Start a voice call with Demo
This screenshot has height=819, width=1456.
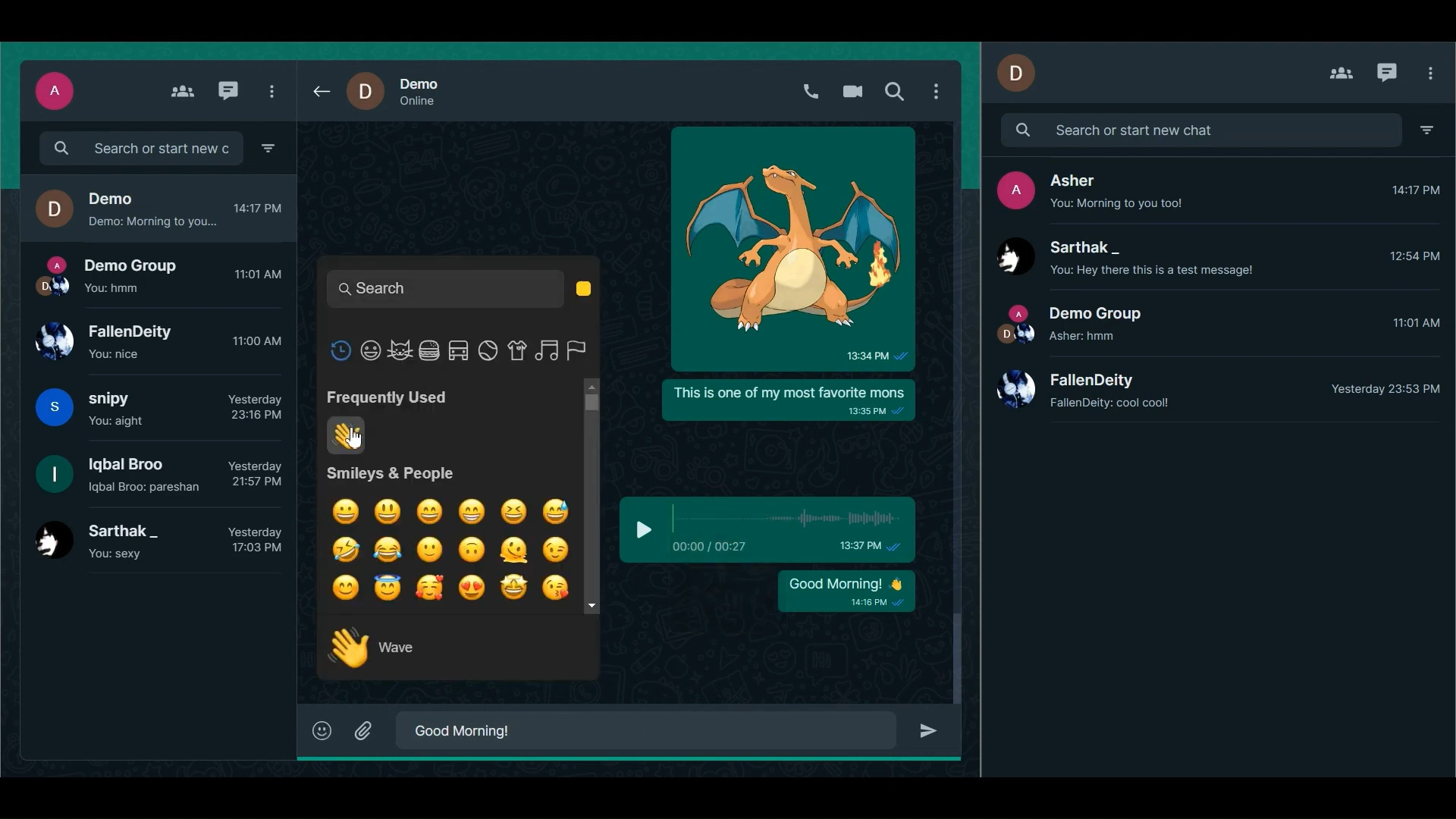click(x=811, y=92)
